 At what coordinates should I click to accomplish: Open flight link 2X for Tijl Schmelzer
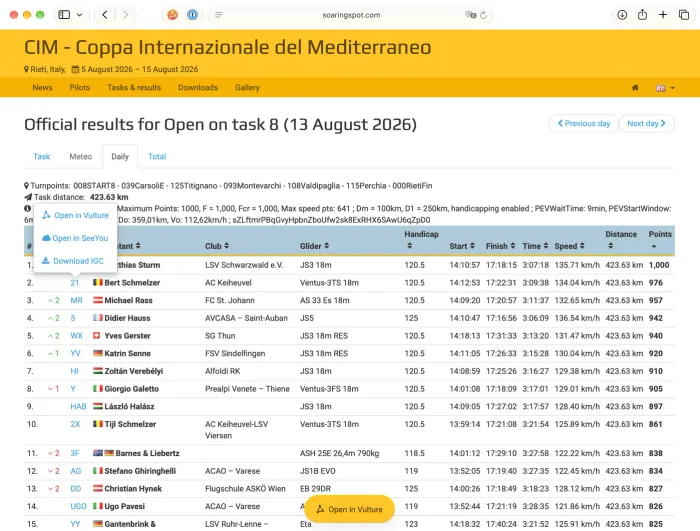click(75, 424)
